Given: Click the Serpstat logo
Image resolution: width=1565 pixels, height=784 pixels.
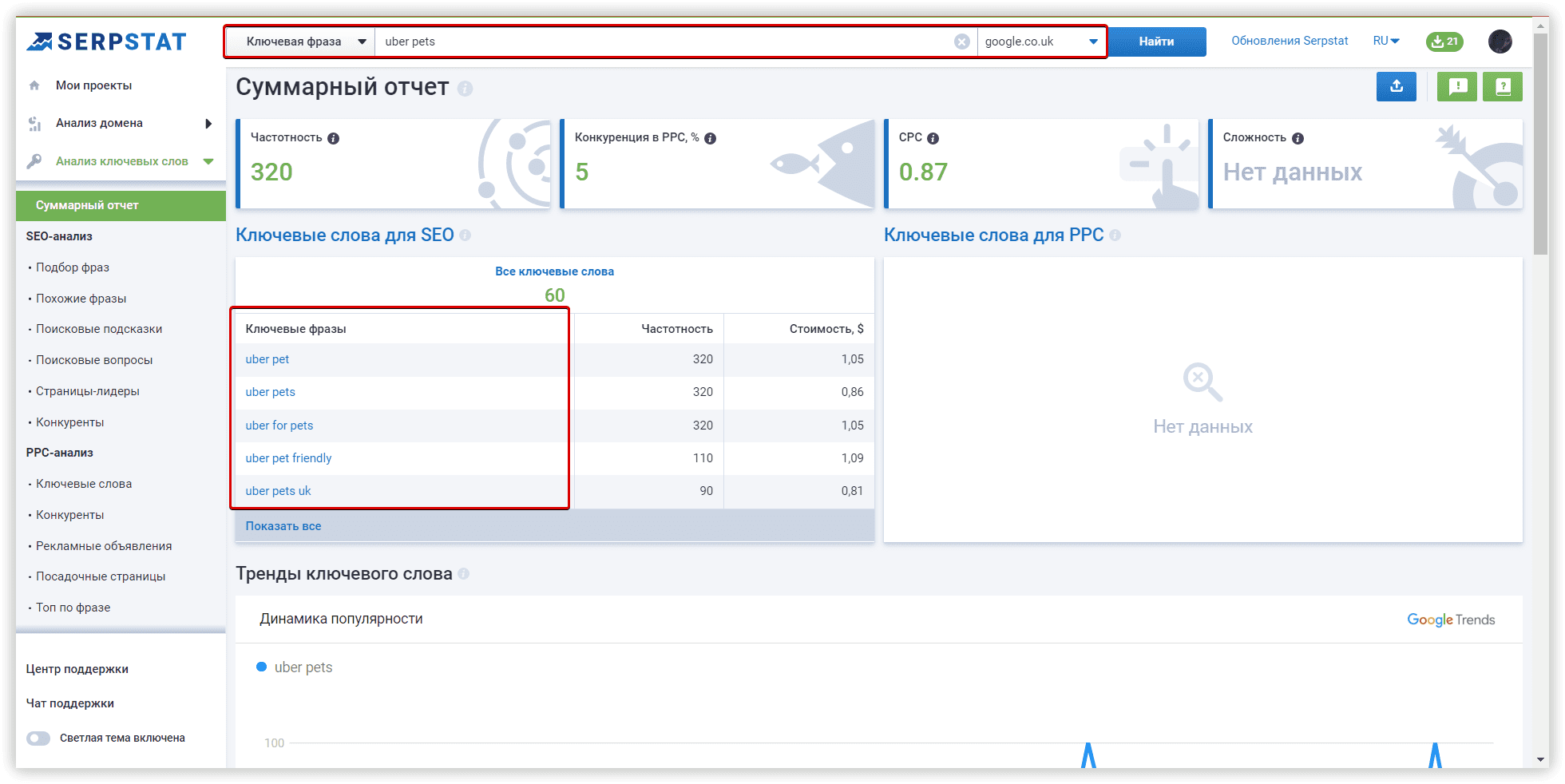Looking at the screenshot, I should [x=106, y=42].
